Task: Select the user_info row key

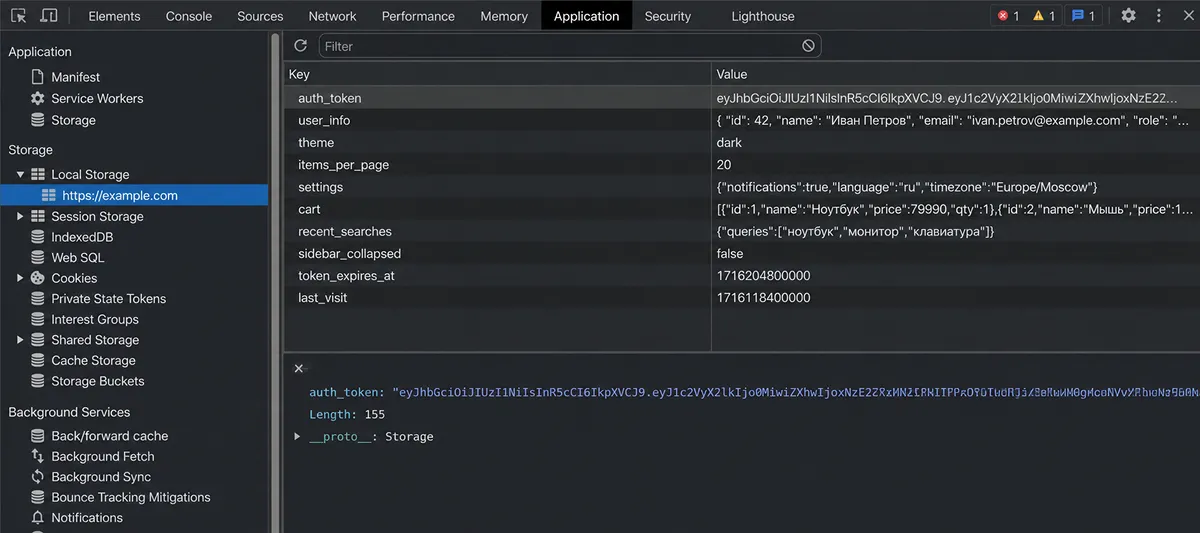Action: pyautogui.click(x=324, y=120)
